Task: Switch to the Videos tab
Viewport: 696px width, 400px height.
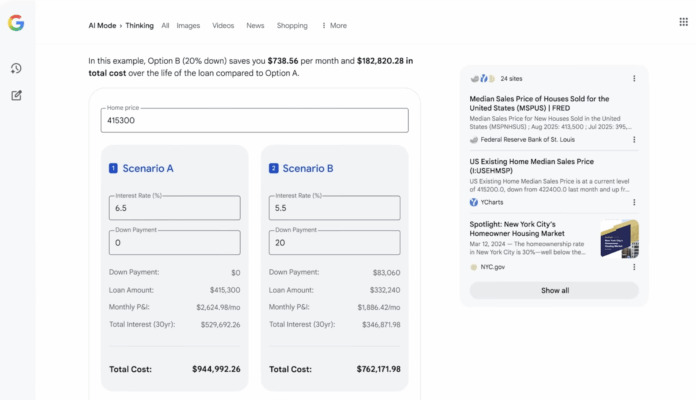Action: pyautogui.click(x=223, y=25)
